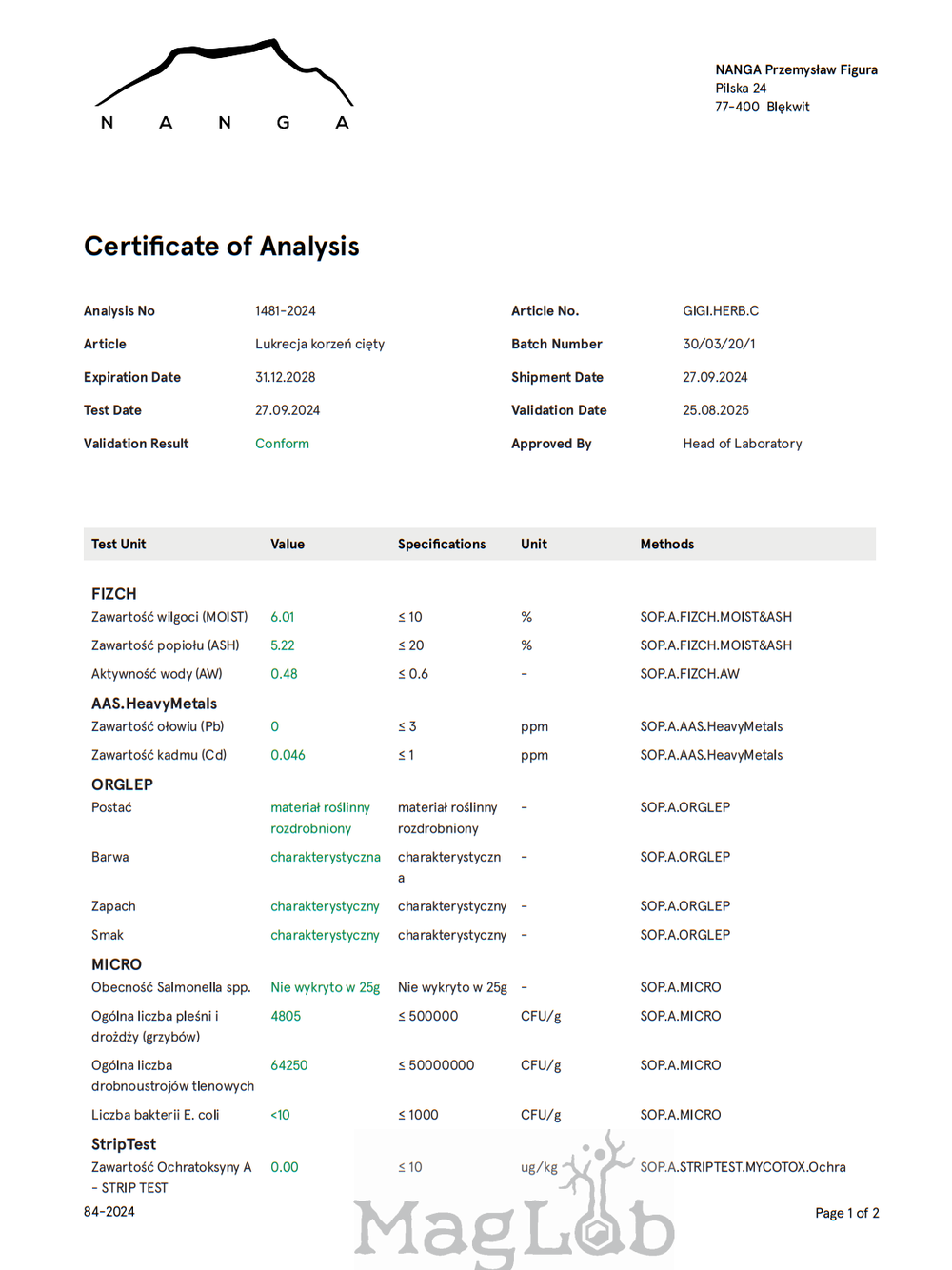Screen dimensions: 952x1270
Task: Click the MICRO section heading
Action: tap(116, 964)
